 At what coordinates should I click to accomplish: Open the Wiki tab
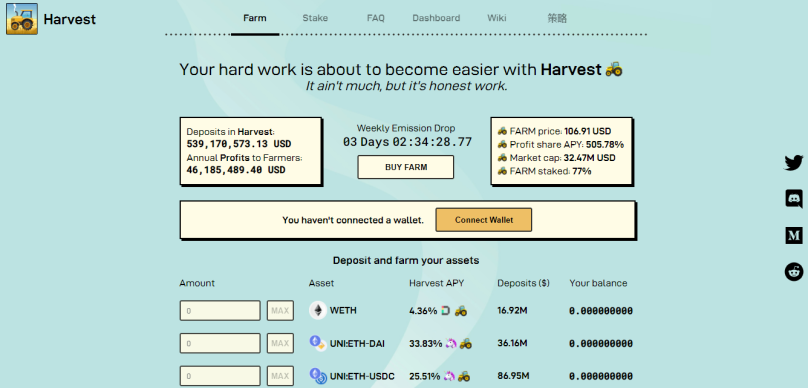coord(497,18)
